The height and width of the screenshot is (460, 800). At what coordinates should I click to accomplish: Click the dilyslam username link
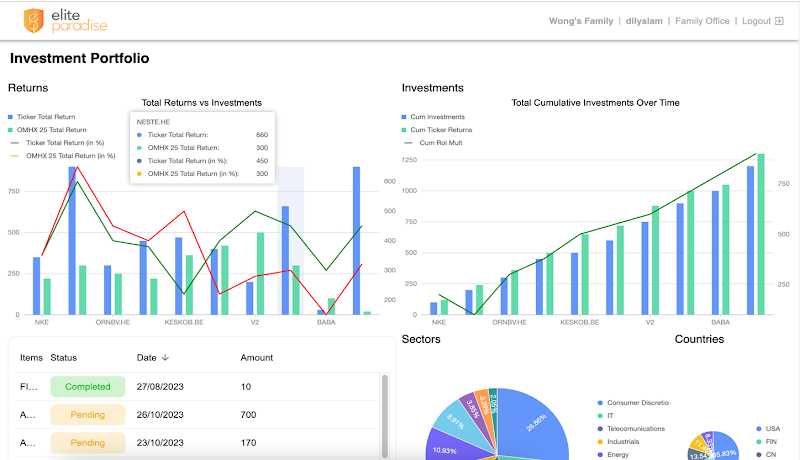pyautogui.click(x=646, y=21)
